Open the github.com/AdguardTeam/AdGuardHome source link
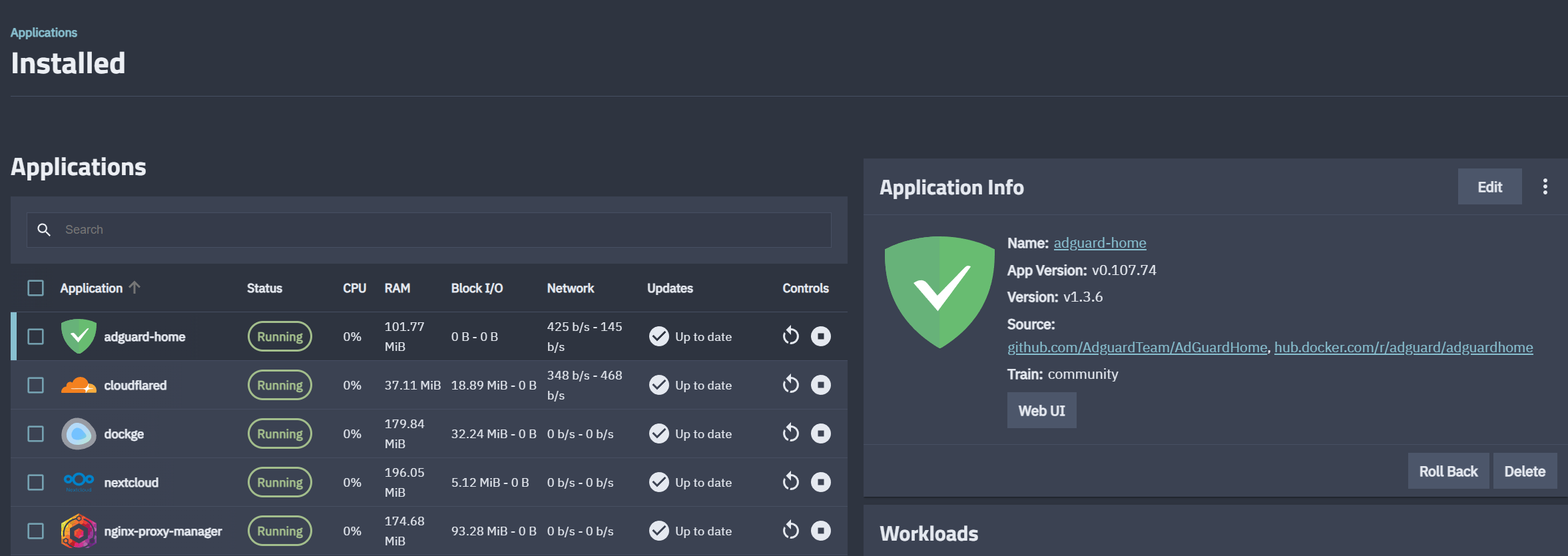 (1137, 348)
